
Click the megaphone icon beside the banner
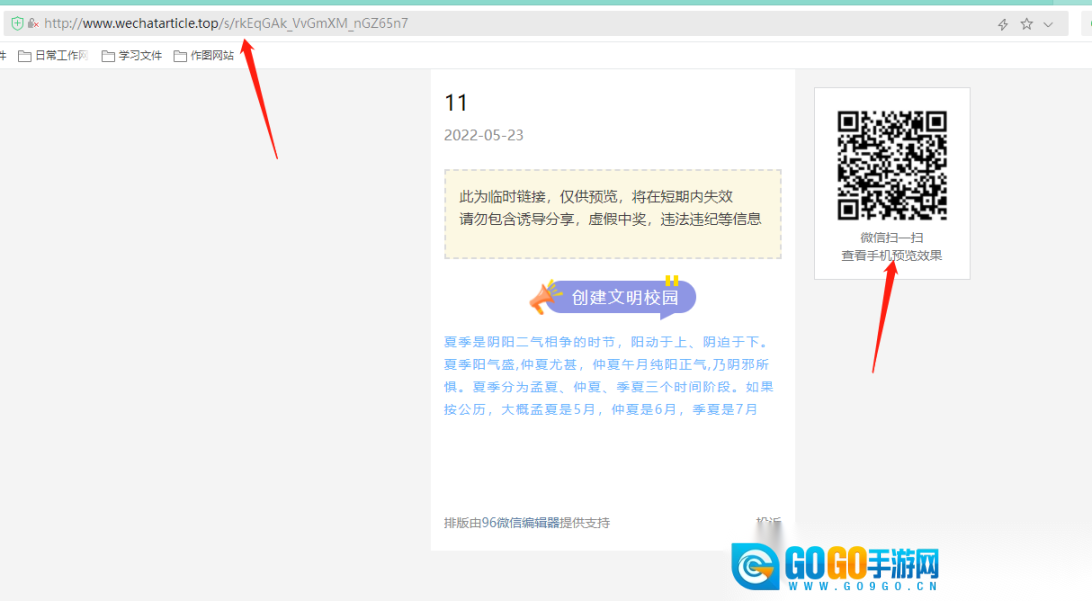point(546,297)
